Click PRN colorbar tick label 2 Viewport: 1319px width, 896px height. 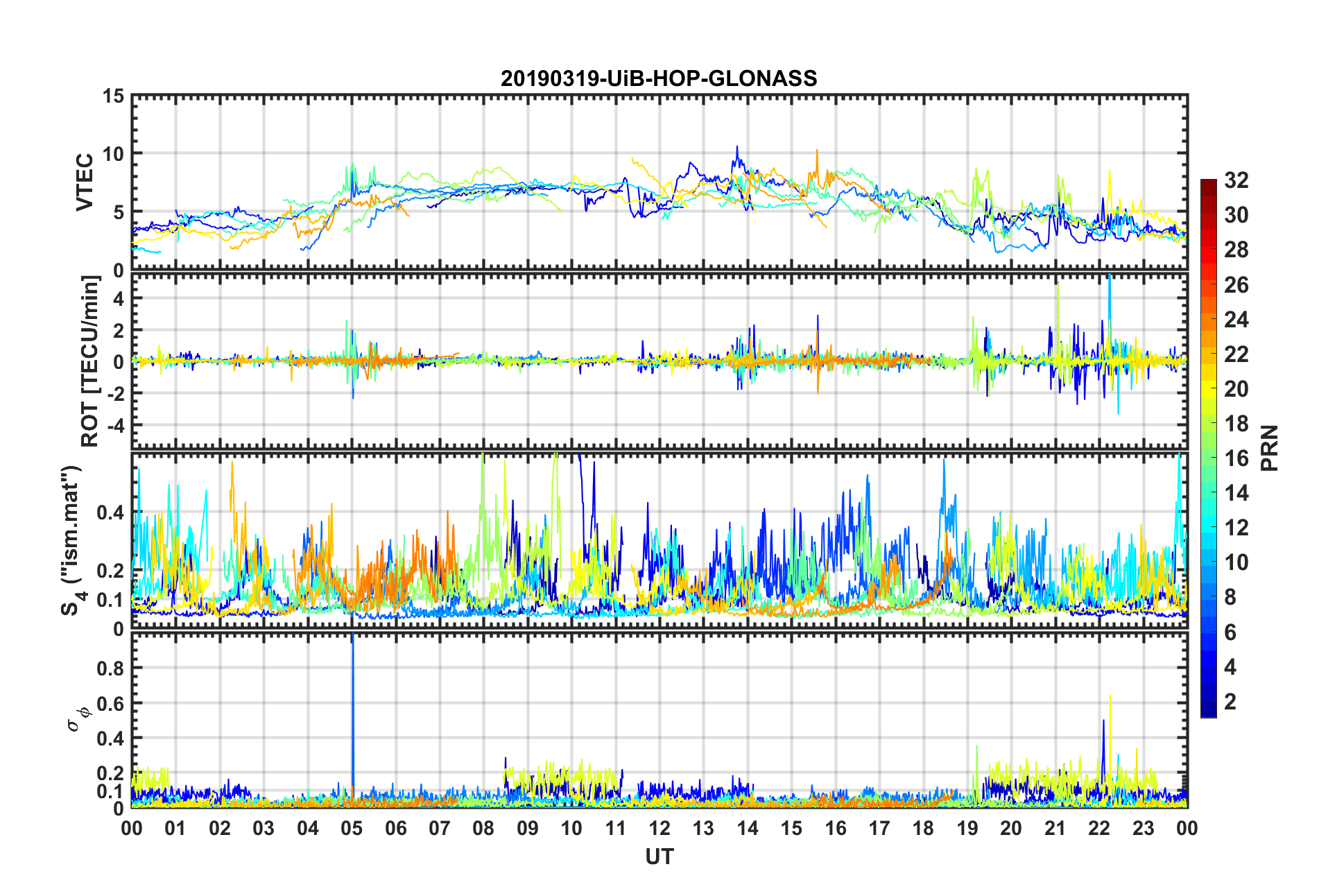1231,702
